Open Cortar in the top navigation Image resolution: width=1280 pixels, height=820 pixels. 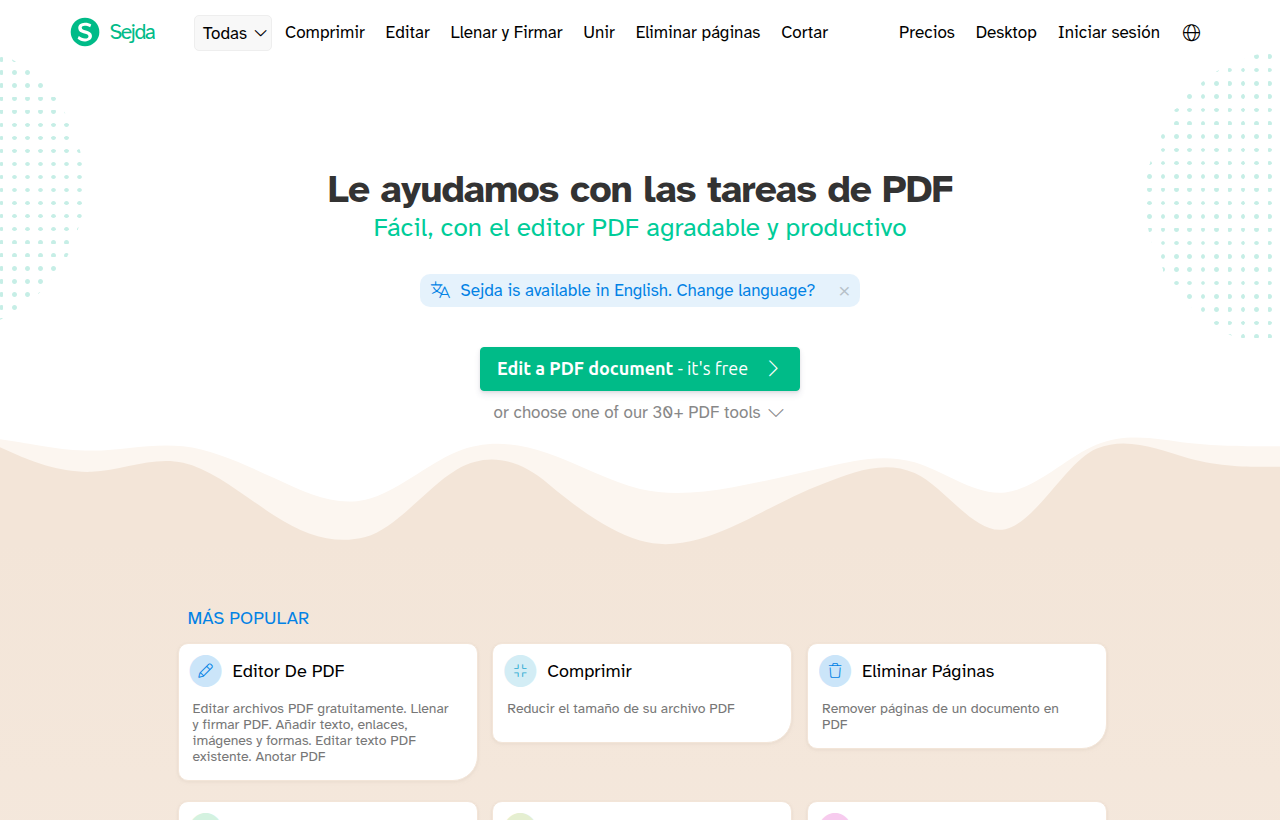(805, 33)
